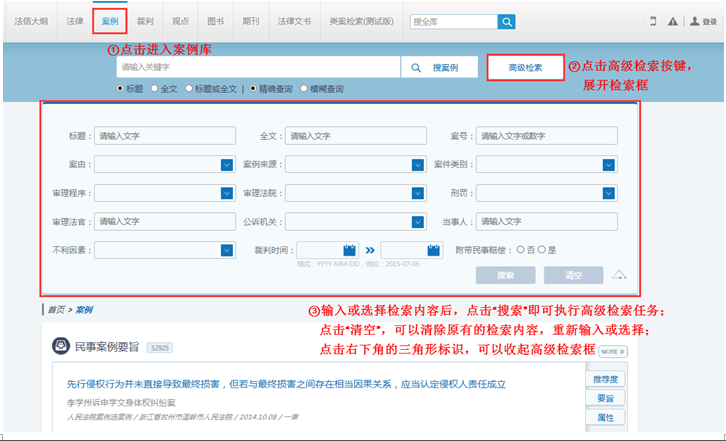Open the start date calendar for 裁判时间
This screenshot has width=726, height=441.
(x=349, y=250)
